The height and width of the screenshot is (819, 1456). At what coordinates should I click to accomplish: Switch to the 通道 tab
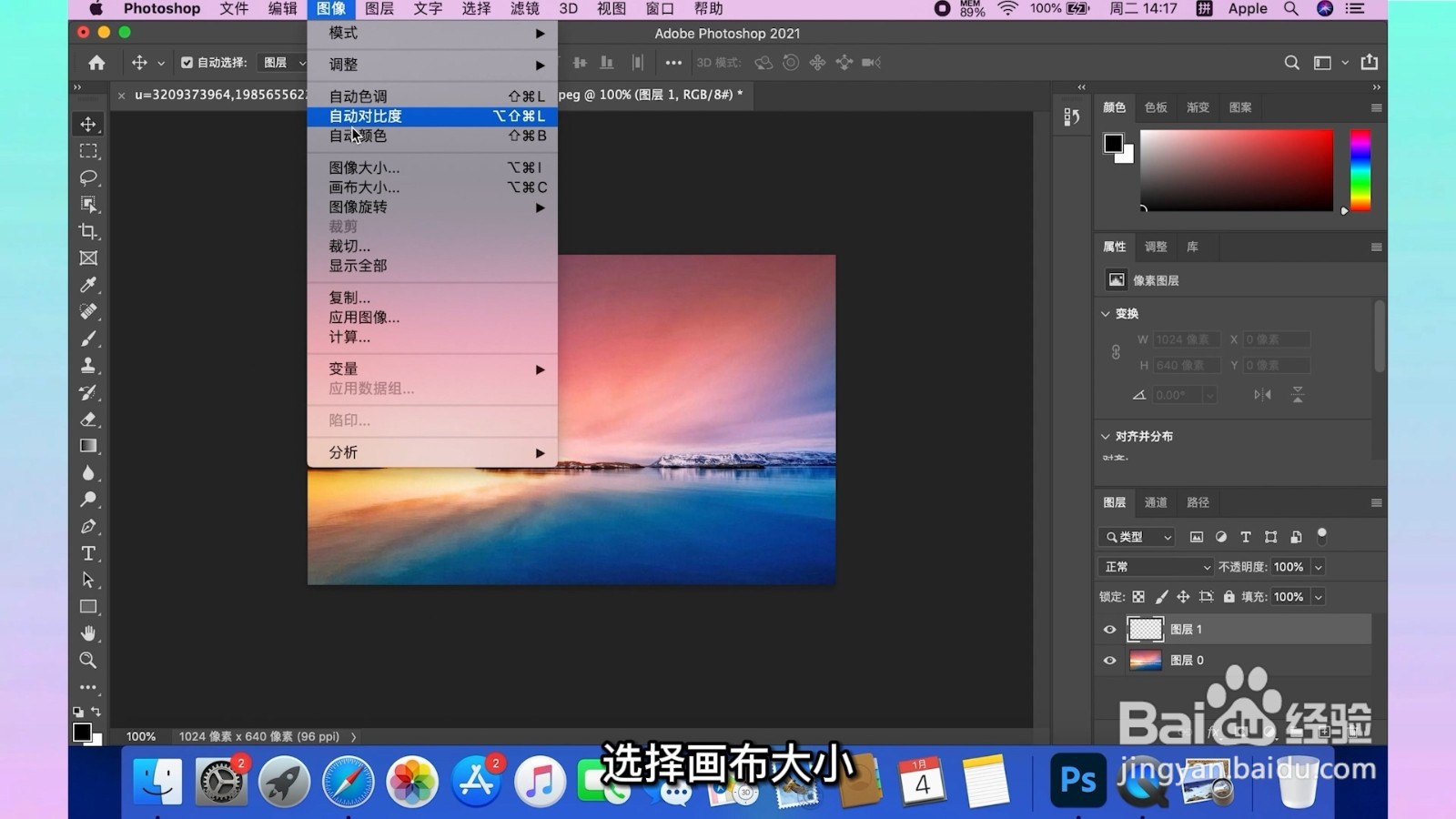[x=1155, y=501]
